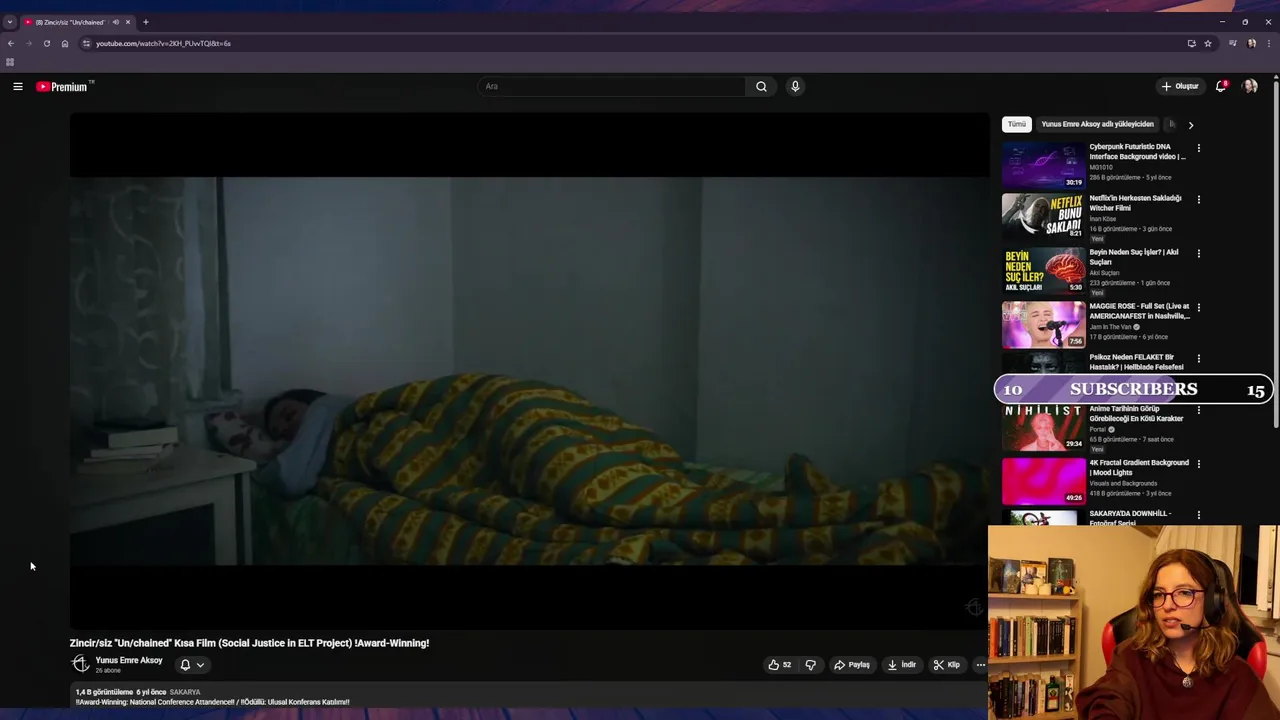Image resolution: width=1280 pixels, height=720 pixels.
Task: Start voice search with microphone icon
Action: pyautogui.click(x=795, y=87)
